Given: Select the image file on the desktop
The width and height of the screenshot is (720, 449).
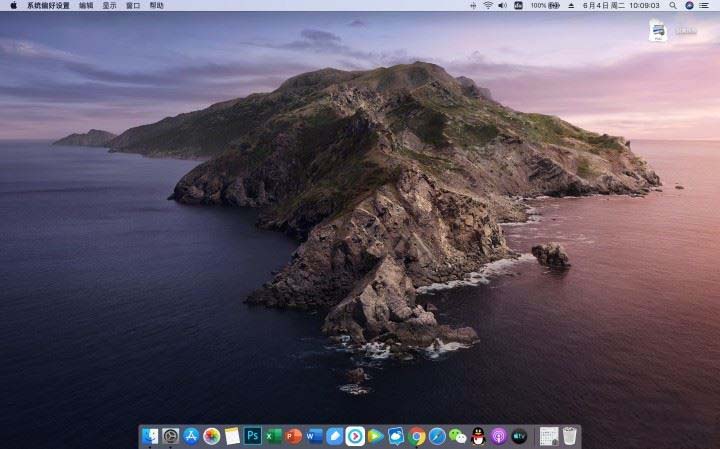Looking at the screenshot, I should click(x=658, y=30).
